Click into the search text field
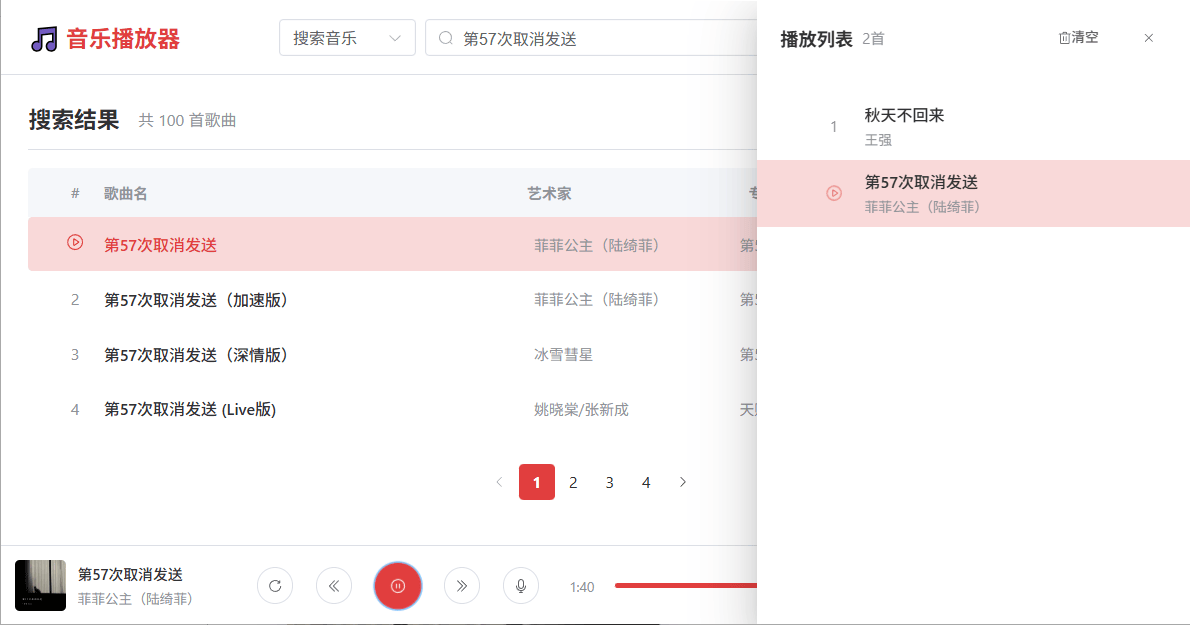 coord(600,39)
